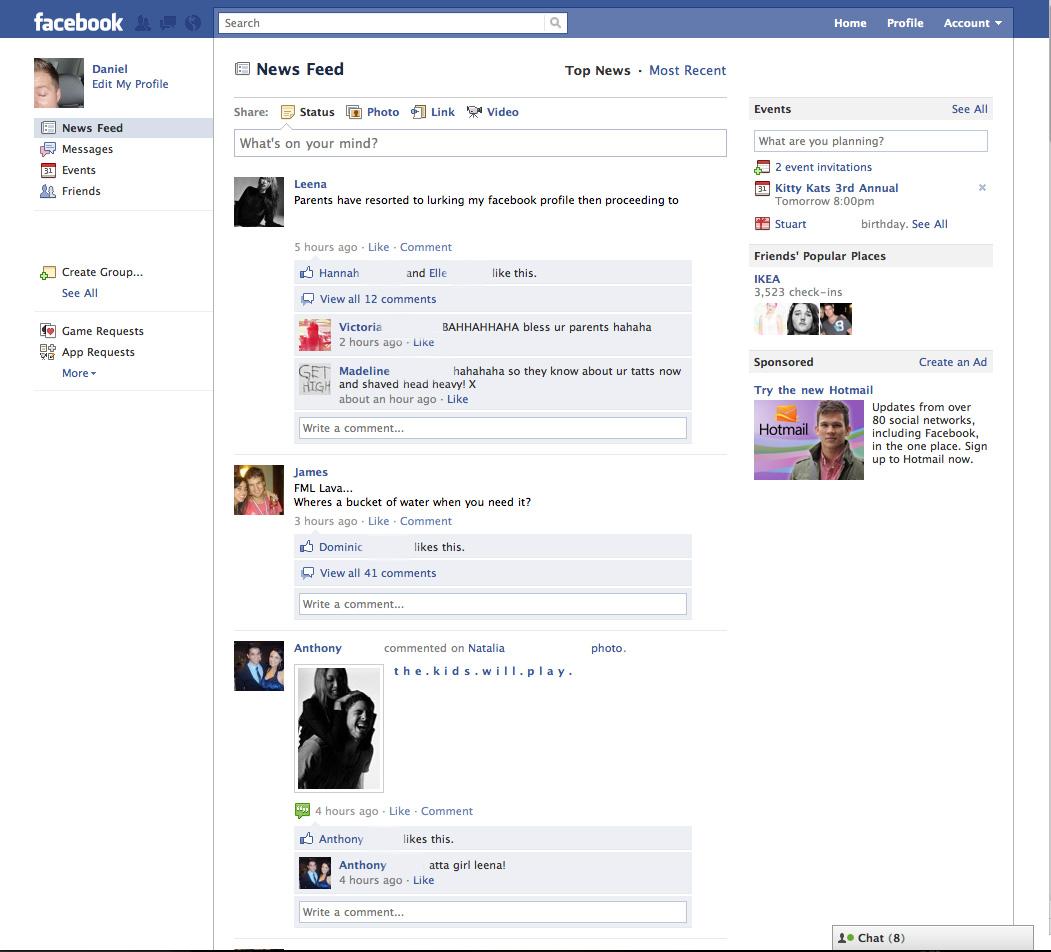The height and width of the screenshot is (952, 1051).
Task: Expand View all 12 comments
Action: tap(377, 299)
